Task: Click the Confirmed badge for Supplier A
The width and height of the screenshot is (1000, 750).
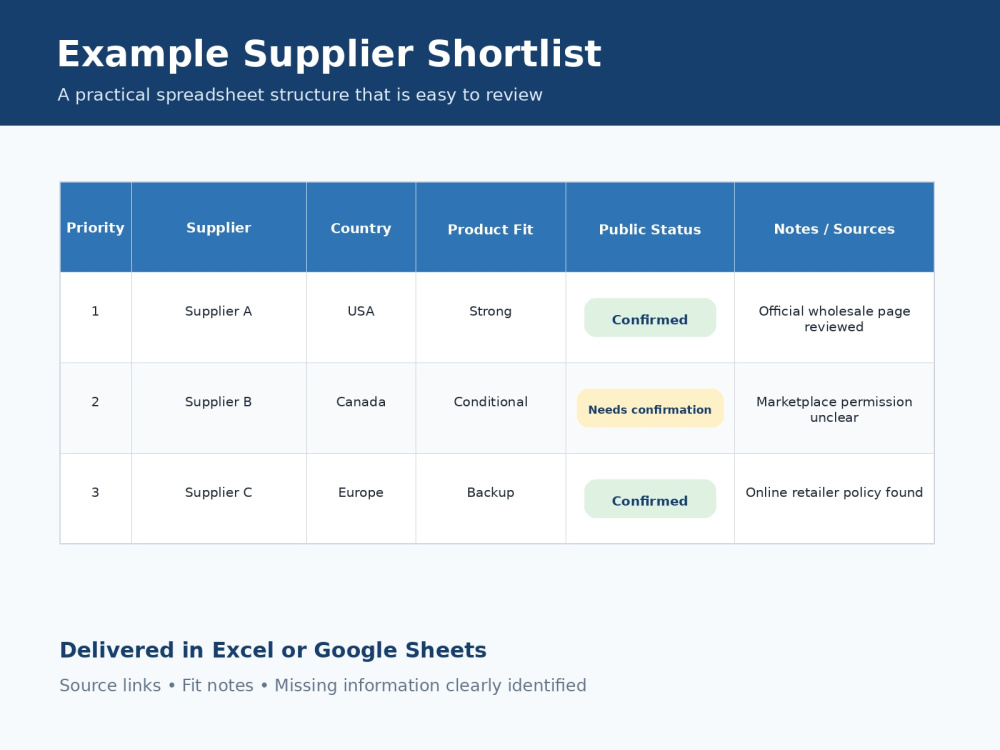Action: pyautogui.click(x=650, y=318)
